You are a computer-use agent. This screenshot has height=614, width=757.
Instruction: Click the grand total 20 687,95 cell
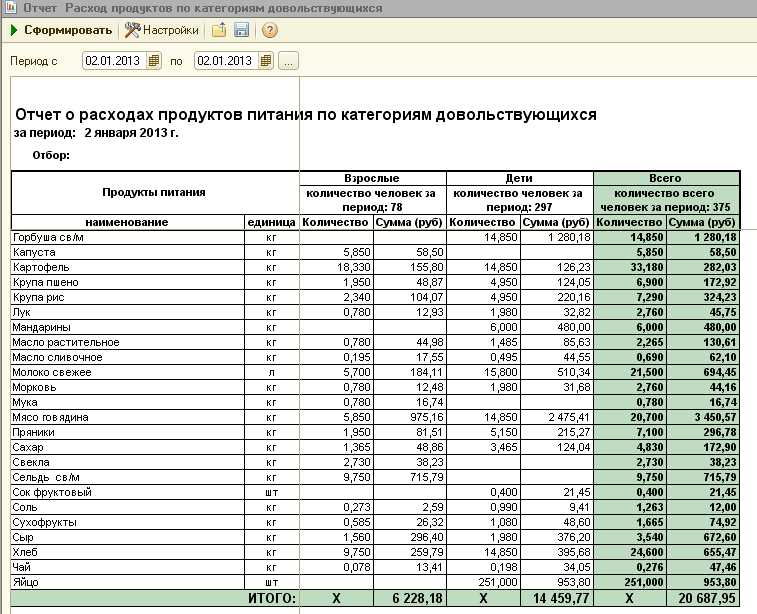click(703, 598)
